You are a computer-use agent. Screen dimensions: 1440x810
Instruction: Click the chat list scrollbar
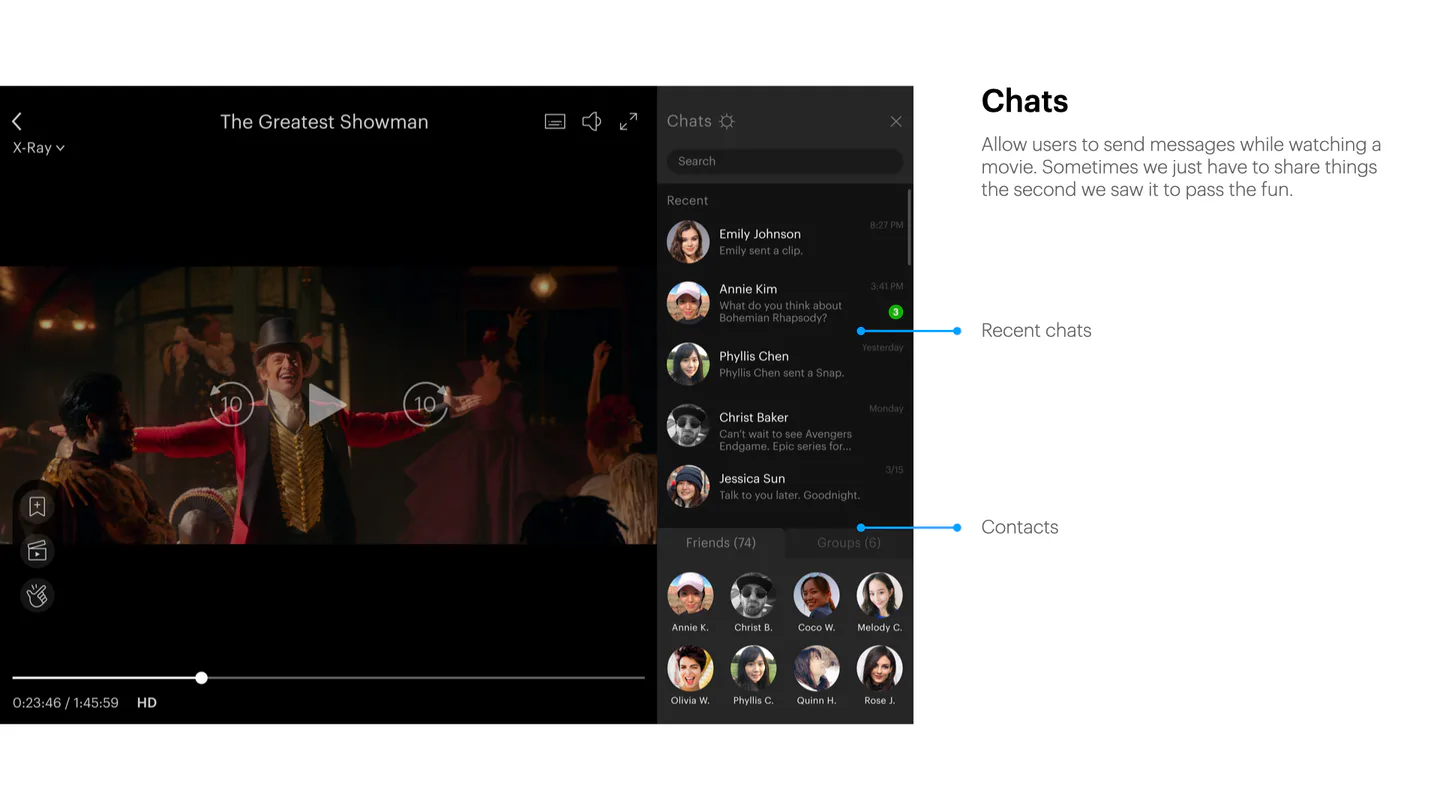pyautogui.click(x=909, y=227)
